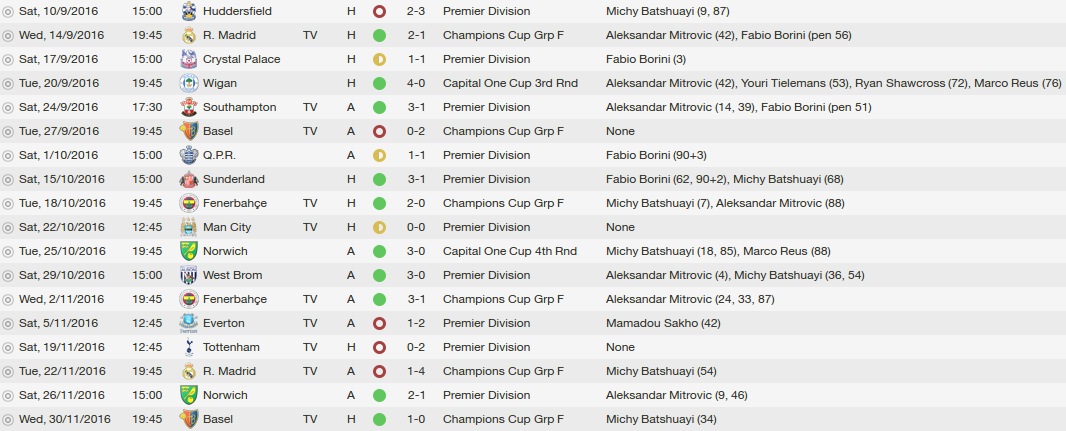This screenshot has height=431, width=1066.
Task: Open the West Brom team link
Action: click(x=233, y=275)
